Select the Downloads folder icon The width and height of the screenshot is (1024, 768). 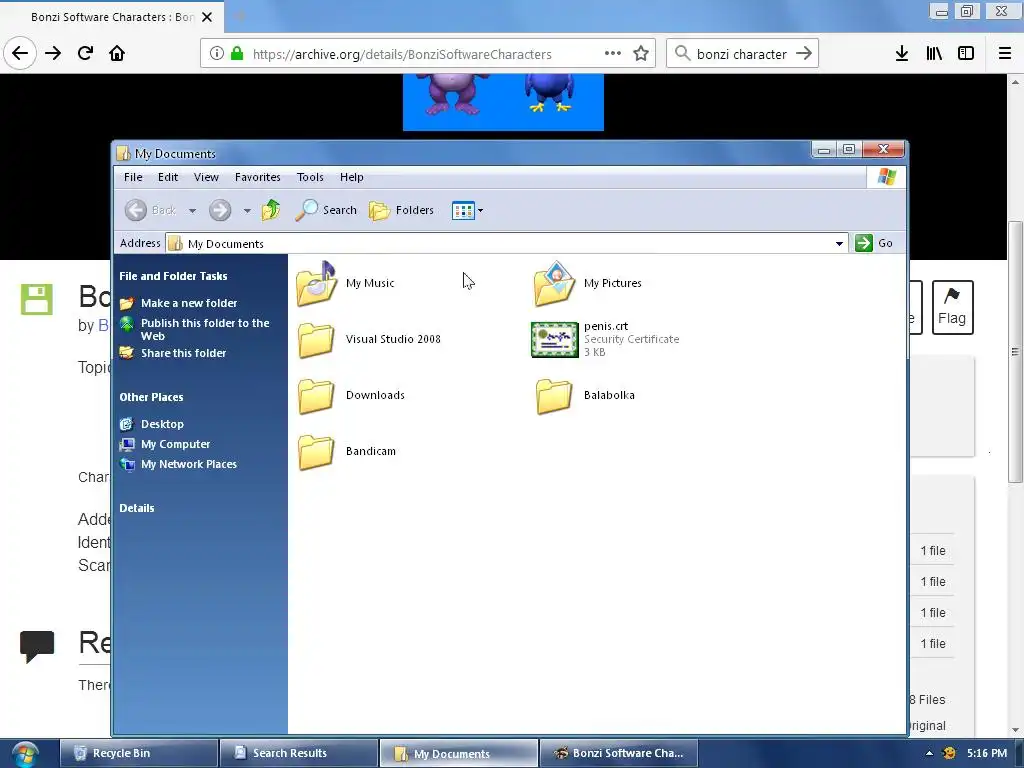(317, 396)
